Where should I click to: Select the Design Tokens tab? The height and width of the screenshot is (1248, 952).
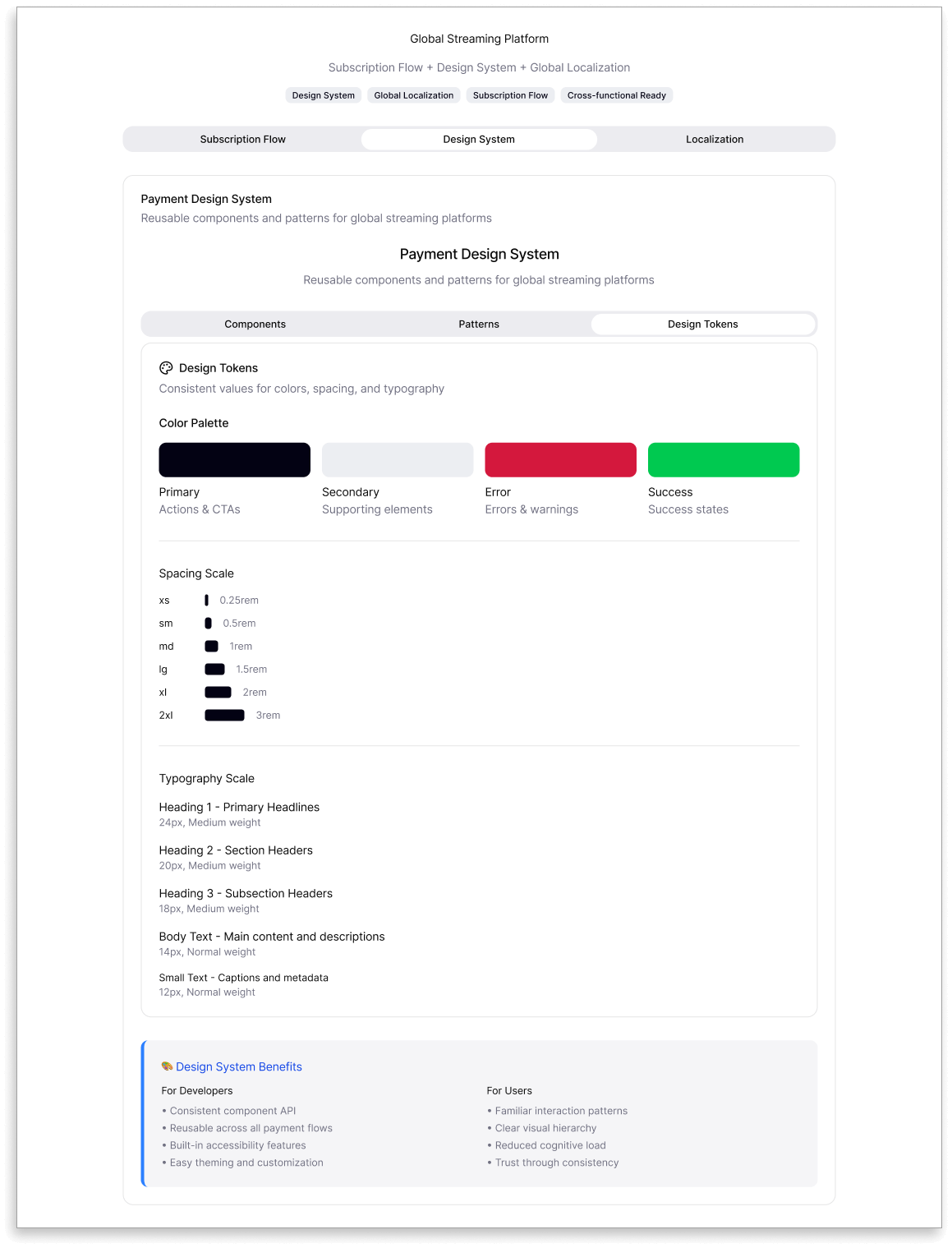pos(703,324)
